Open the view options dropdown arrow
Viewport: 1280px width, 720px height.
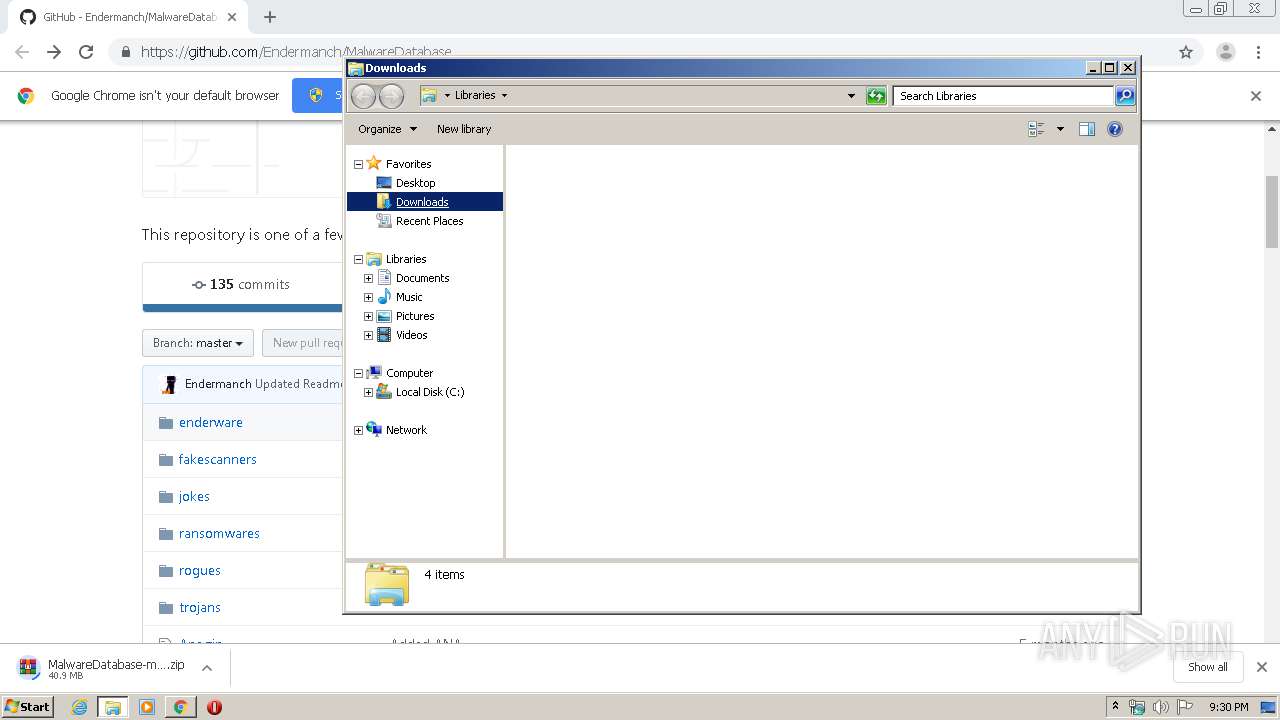1060,129
